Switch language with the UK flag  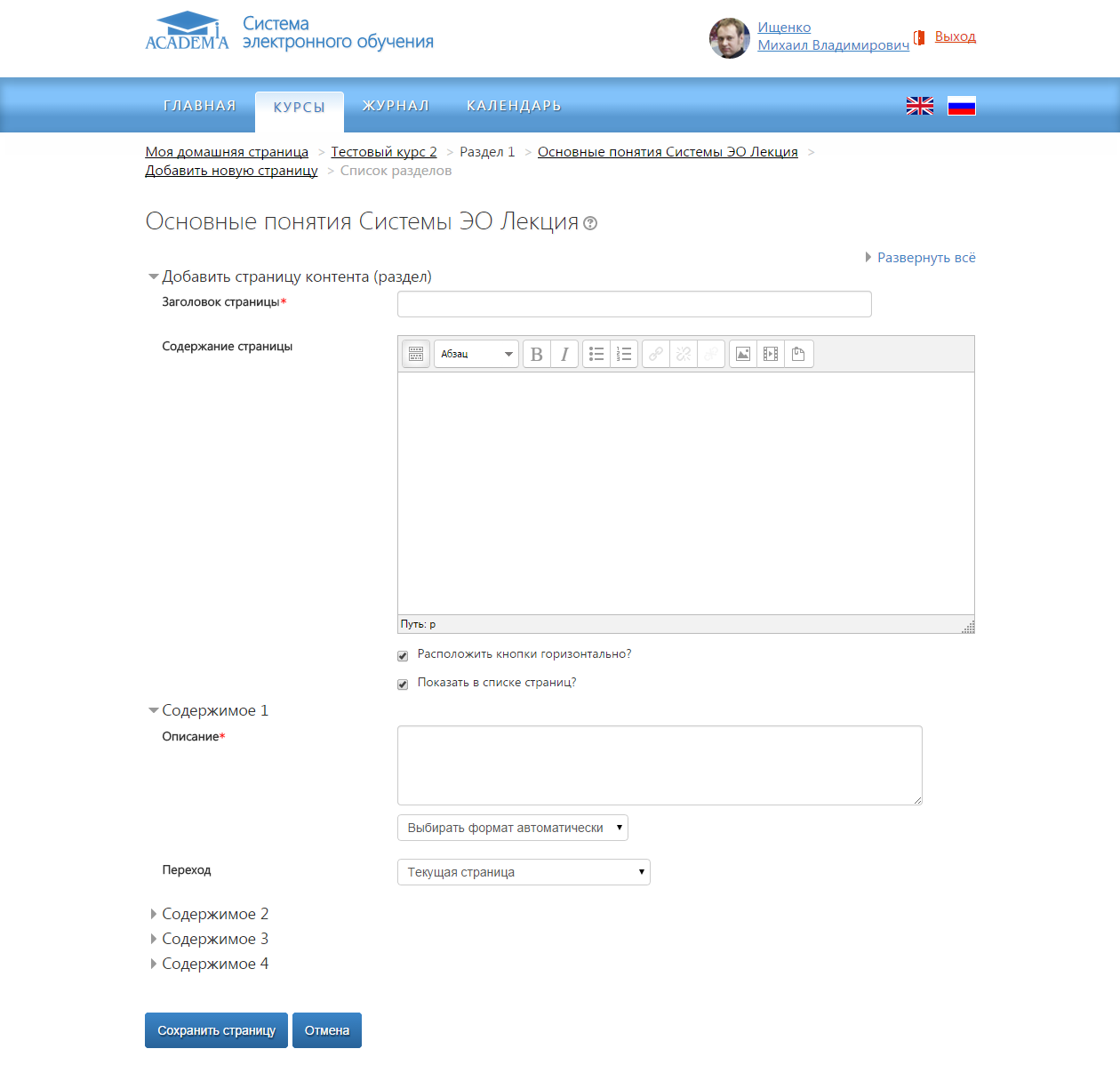(919, 106)
